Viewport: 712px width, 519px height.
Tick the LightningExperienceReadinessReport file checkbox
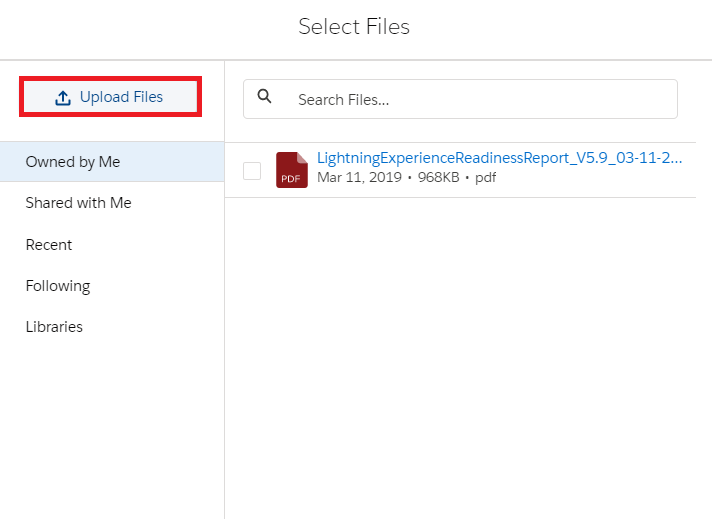point(252,171)
